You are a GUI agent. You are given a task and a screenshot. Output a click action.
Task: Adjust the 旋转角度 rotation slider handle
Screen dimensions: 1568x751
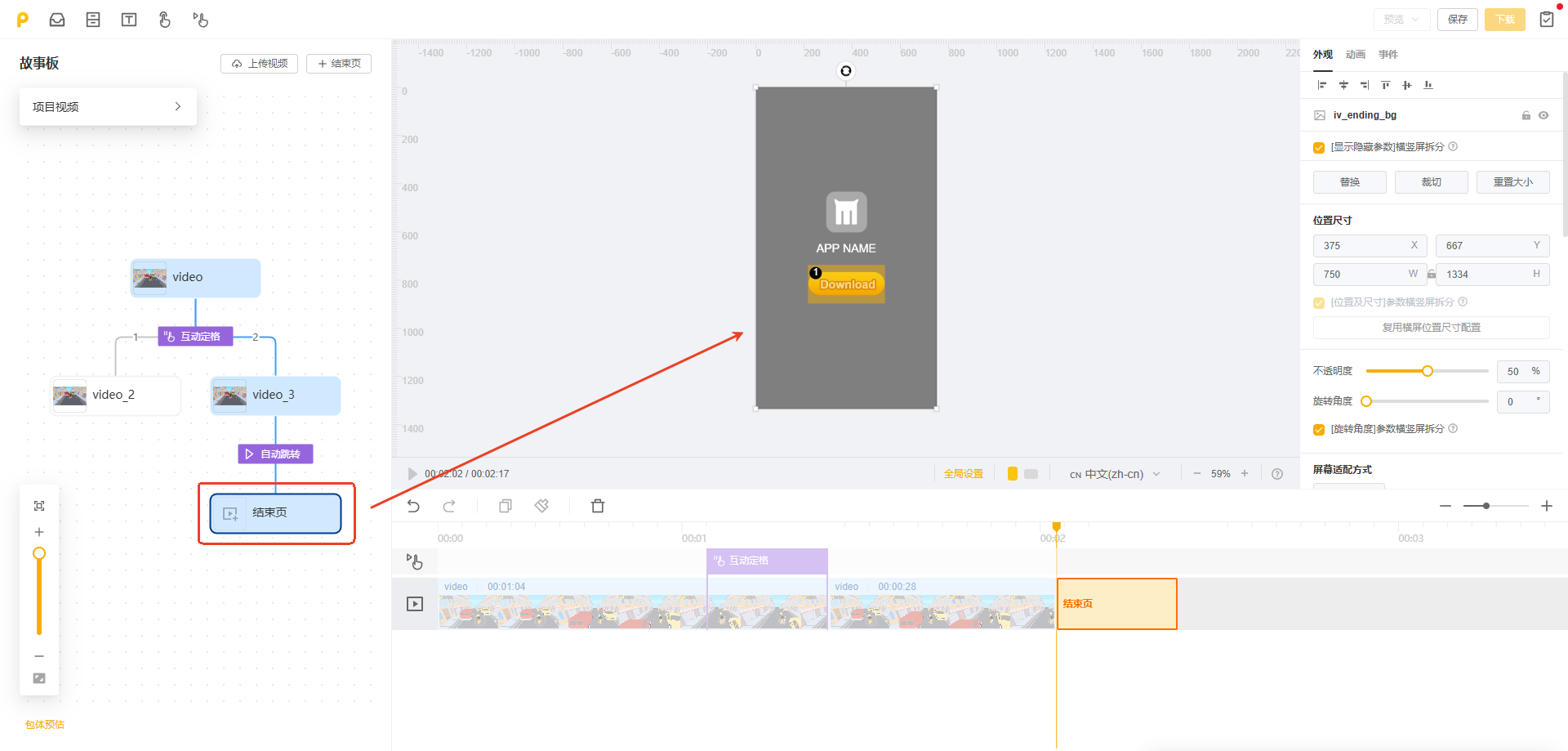coord(1366,401)
